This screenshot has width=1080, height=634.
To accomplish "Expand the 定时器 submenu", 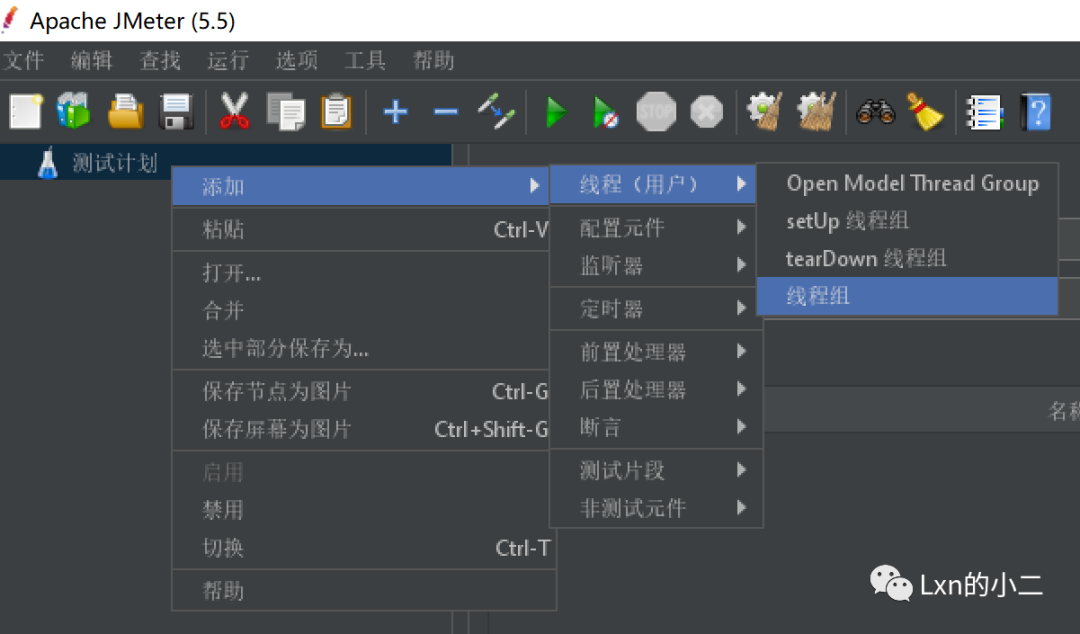I will click(x=656, y=309).
